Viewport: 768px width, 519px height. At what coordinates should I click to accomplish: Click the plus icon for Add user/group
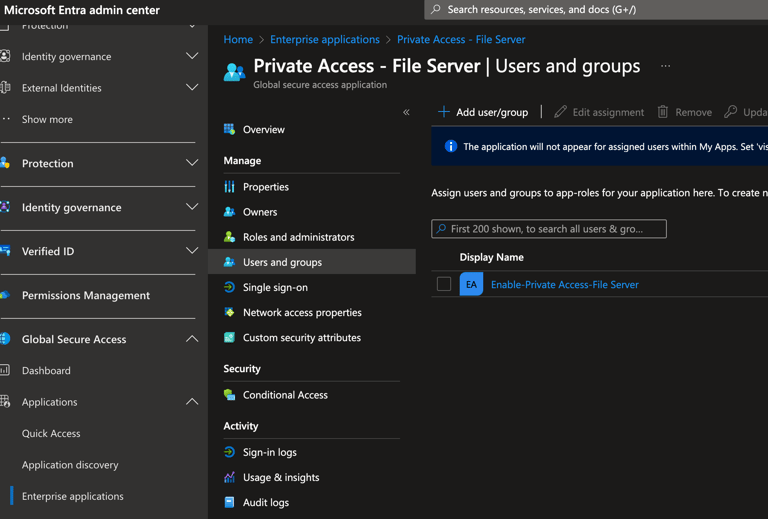click(444, 112)
